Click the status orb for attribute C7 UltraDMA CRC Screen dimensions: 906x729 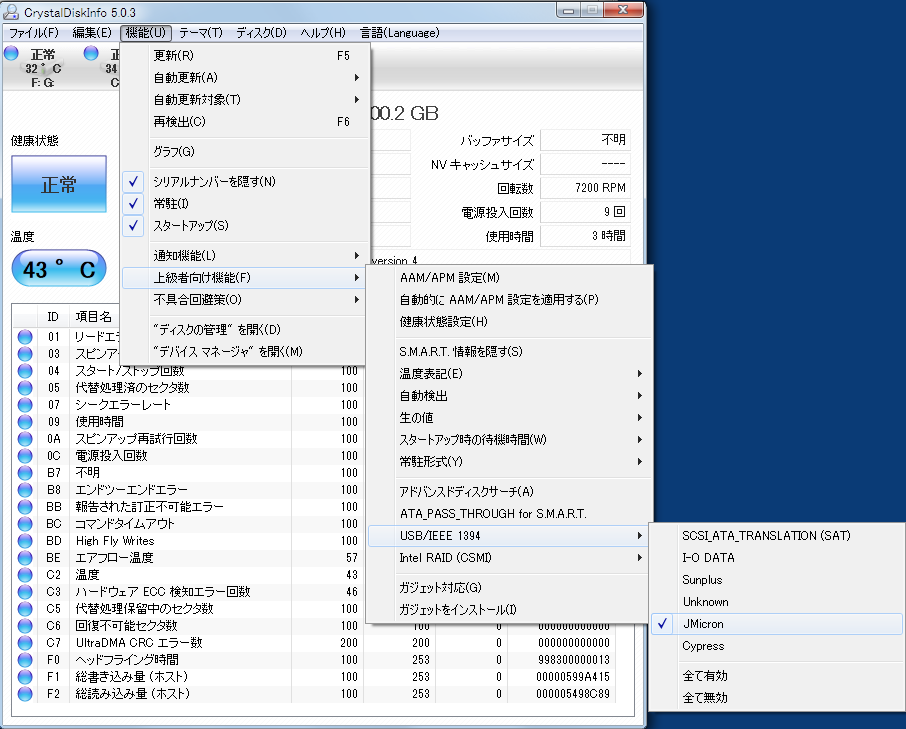[x=25, y=643]
